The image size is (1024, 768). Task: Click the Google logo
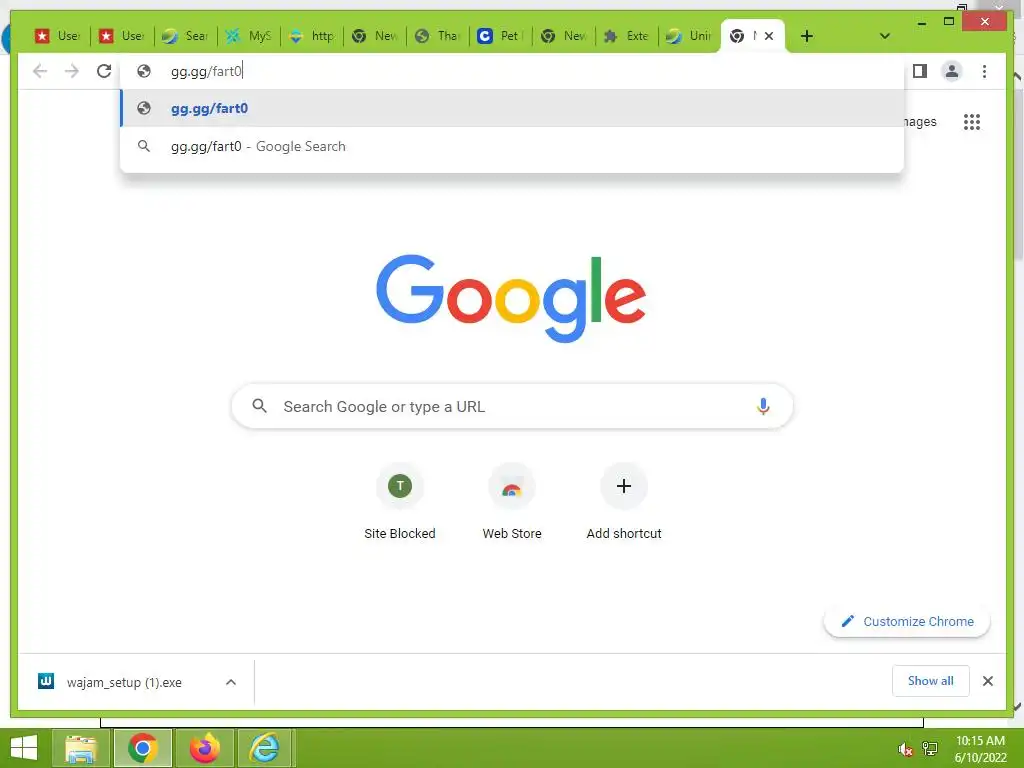[x=511, y=298]
